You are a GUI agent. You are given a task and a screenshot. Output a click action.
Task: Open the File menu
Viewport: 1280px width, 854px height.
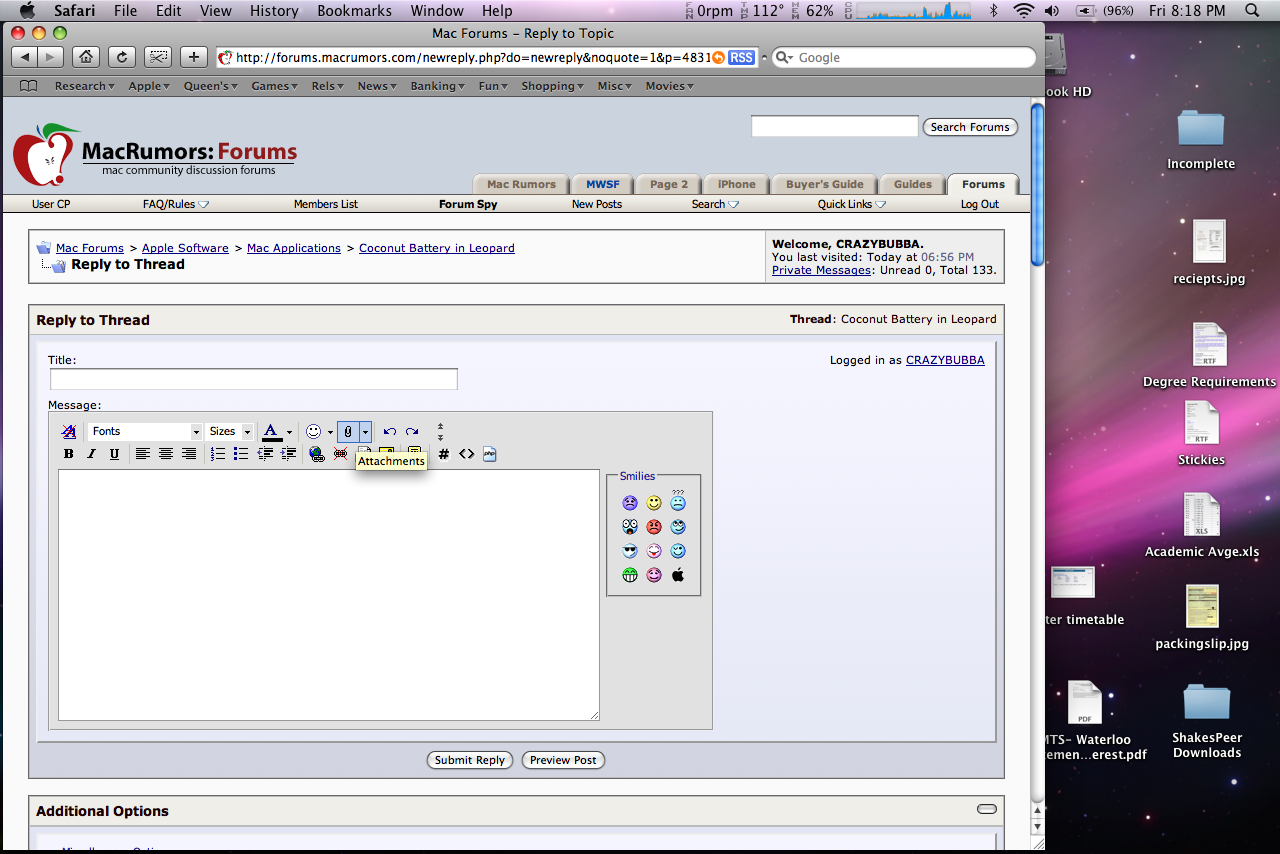coord(126,11)
